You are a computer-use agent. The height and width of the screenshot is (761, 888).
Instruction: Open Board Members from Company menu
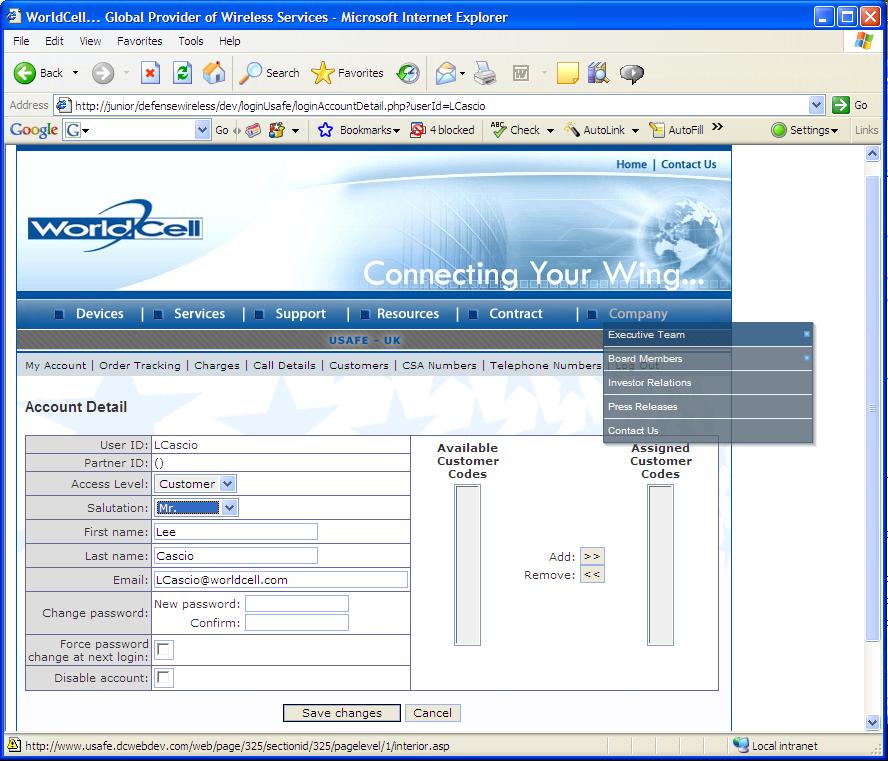[708, 358]
